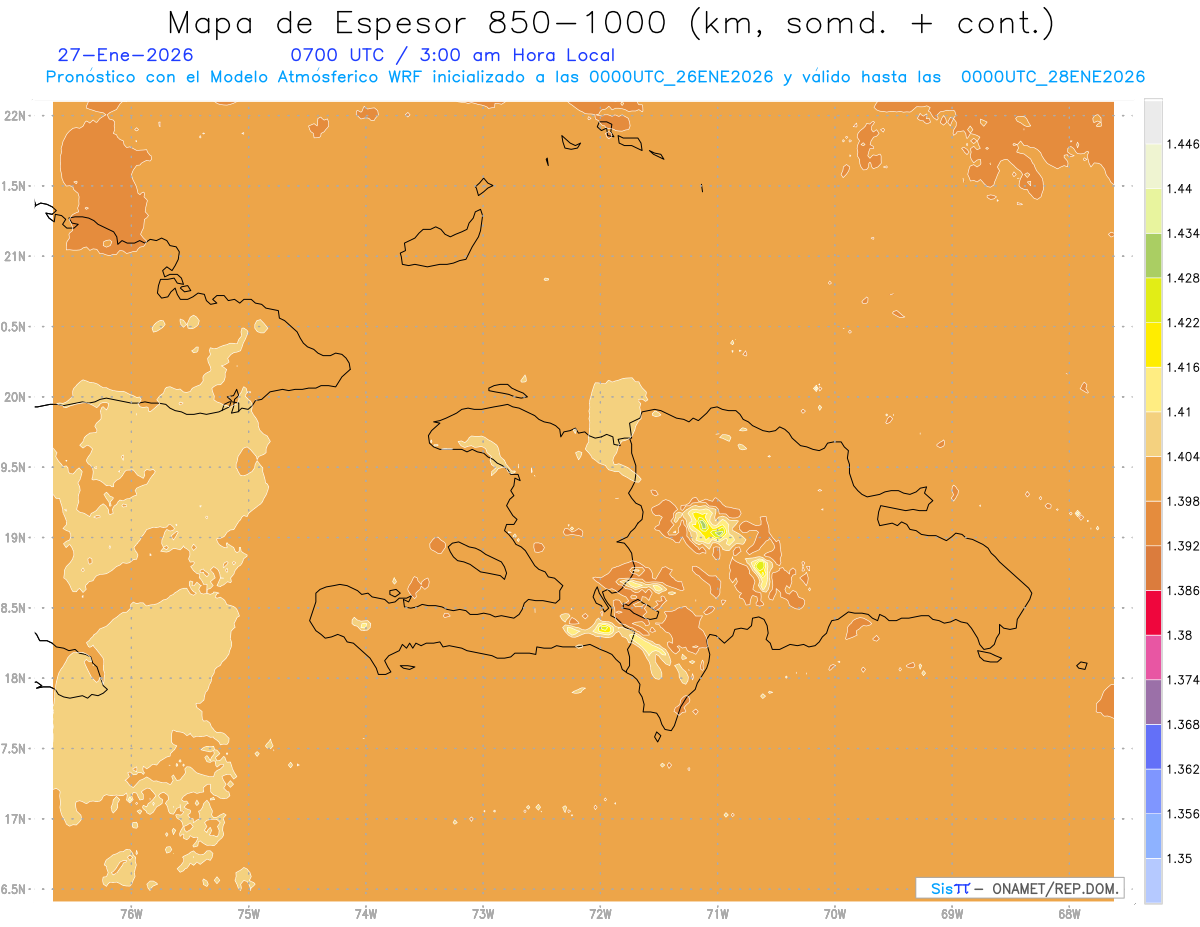Image resolution: width=1200 pixels, height=927 pixels.
Task: Click the latitude label '21N'
Action: click(x=16, y=256)
